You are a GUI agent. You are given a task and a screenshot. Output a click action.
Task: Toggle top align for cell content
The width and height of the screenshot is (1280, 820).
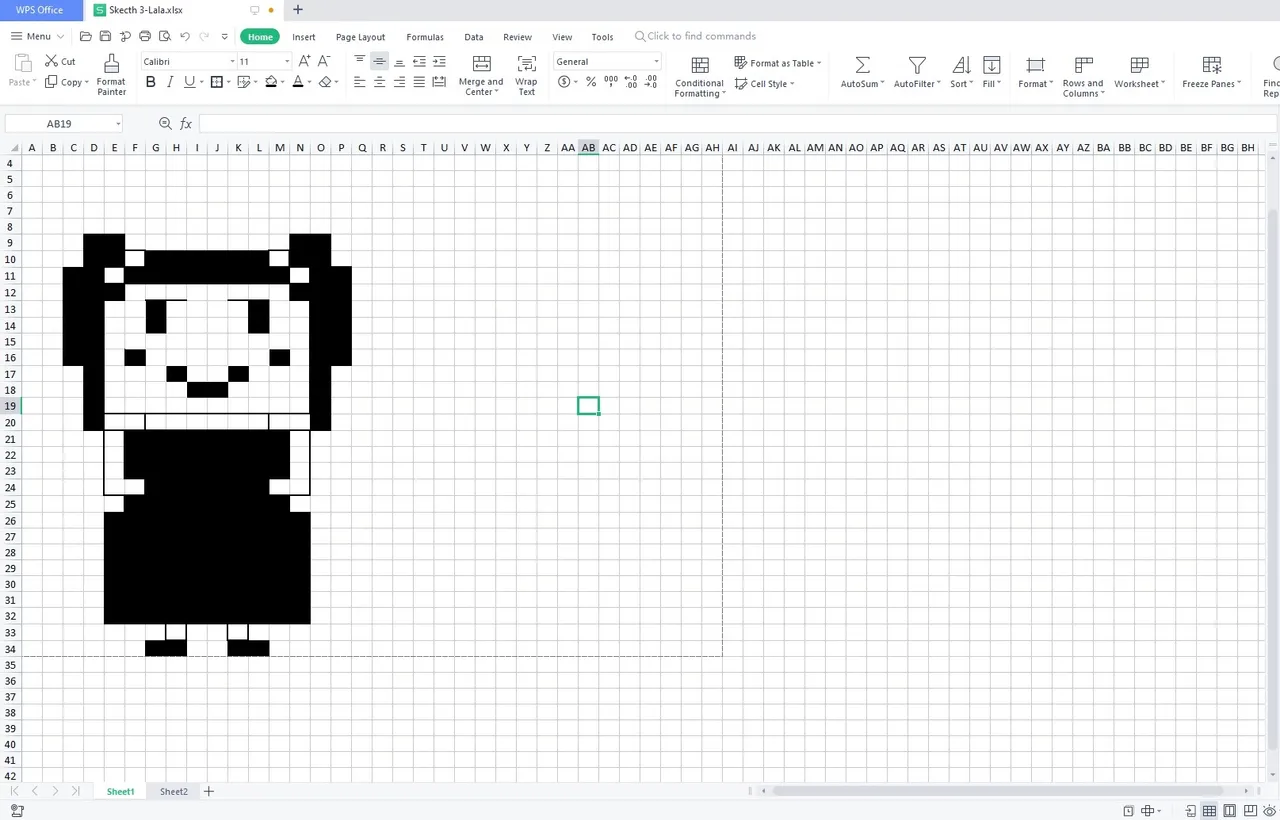click(x=360, y=61)
